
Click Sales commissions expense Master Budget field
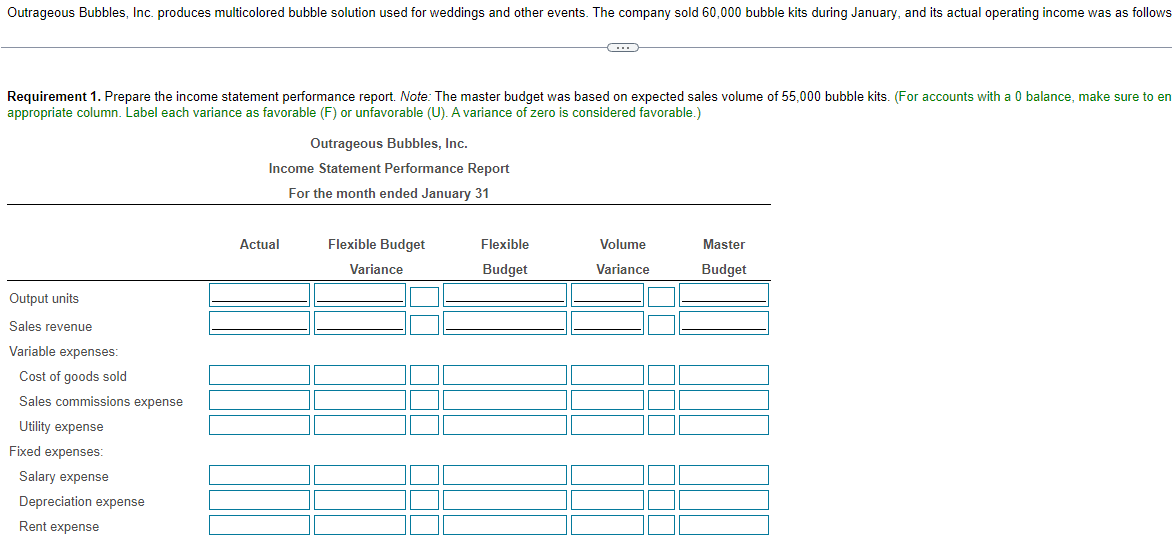click(724, 400)
